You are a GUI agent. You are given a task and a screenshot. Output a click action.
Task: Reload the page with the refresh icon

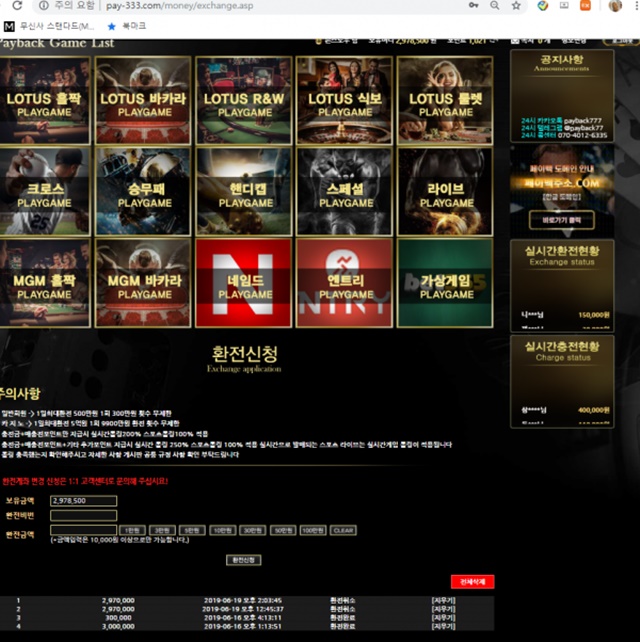(17, 5)
